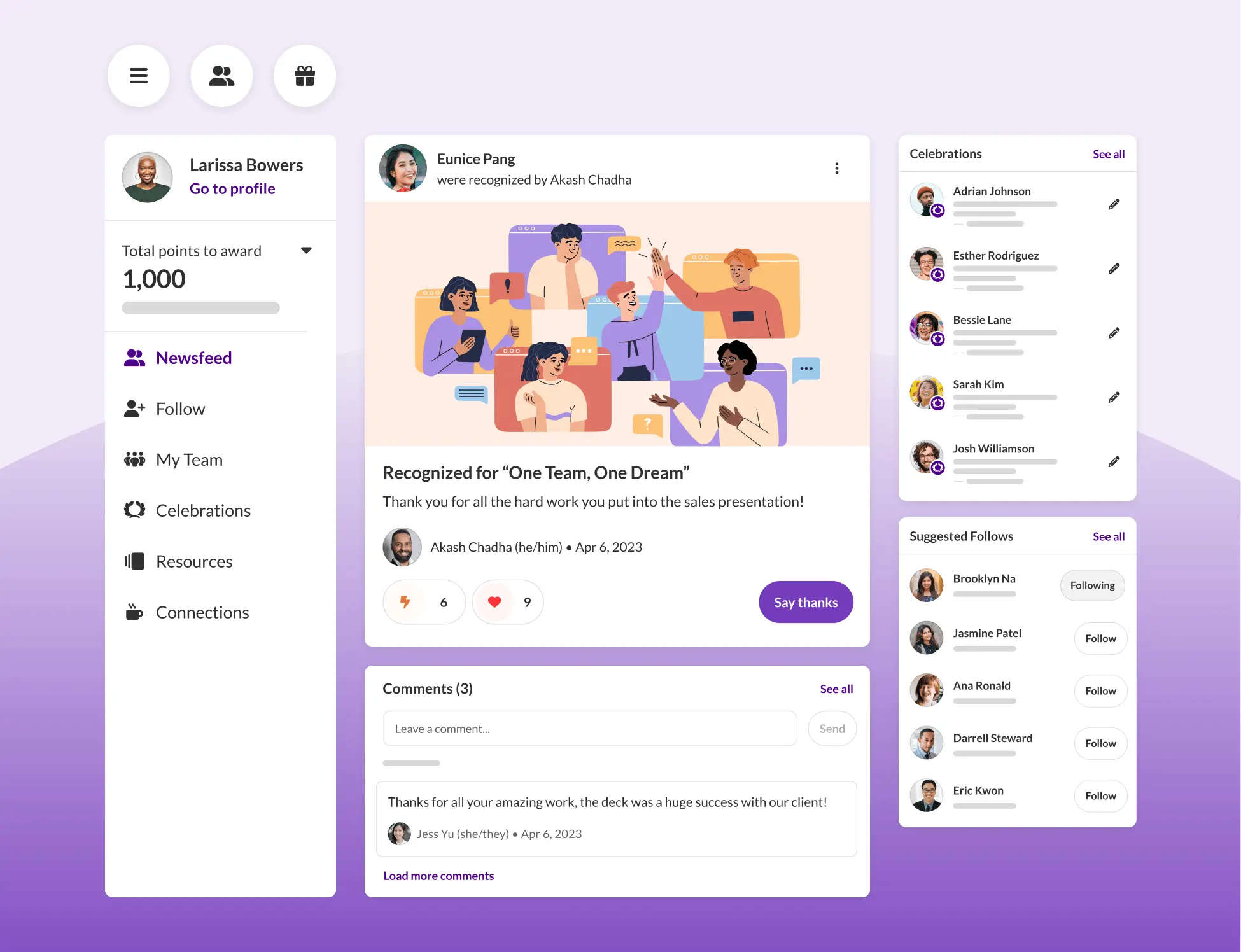Click Load more comments expander link
This screenshot has width=1241, height=952.
point(438,875)
